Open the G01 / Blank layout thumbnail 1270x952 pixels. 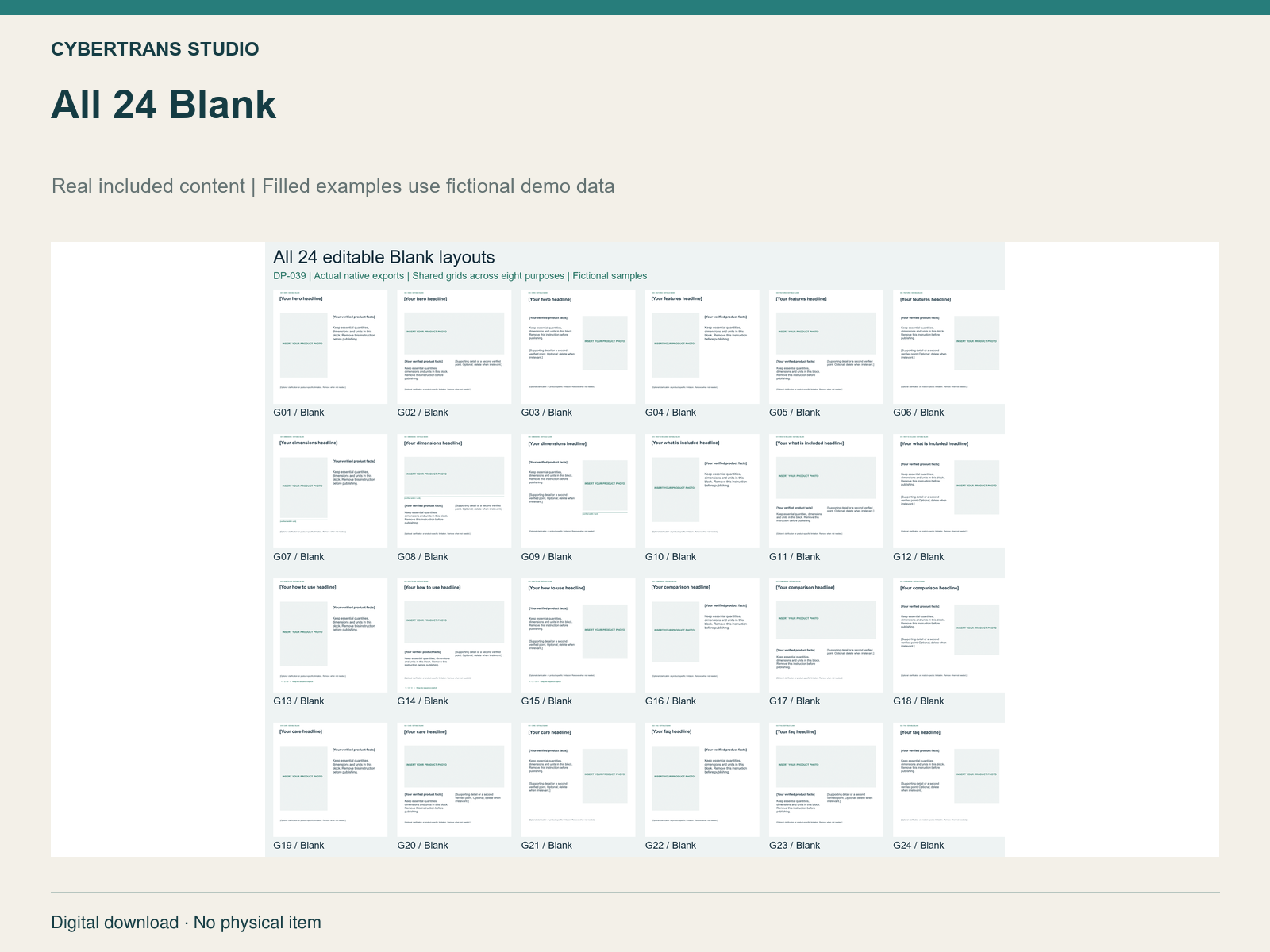(330, 347)
